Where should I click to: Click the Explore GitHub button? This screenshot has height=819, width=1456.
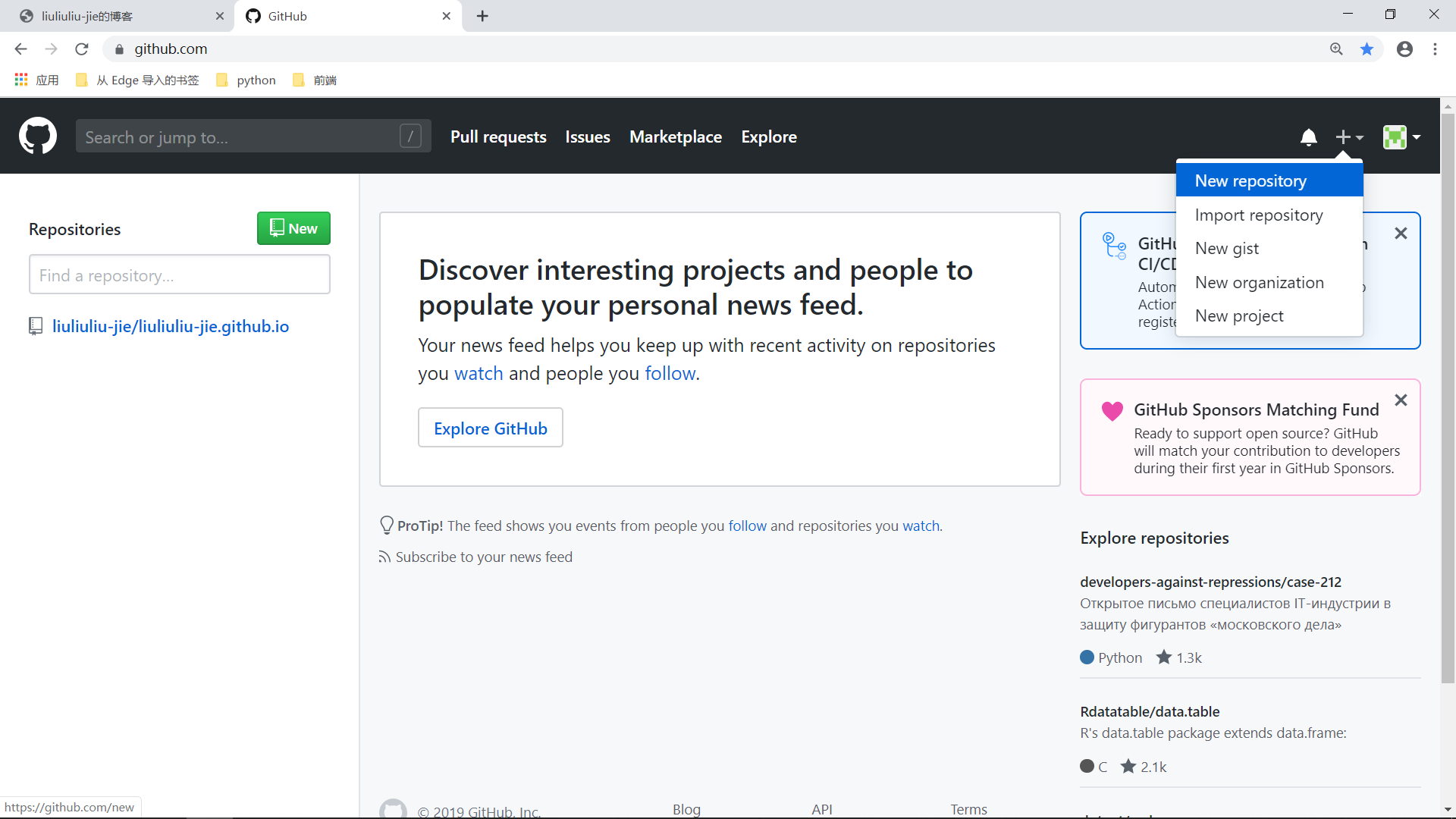point(490,428)
